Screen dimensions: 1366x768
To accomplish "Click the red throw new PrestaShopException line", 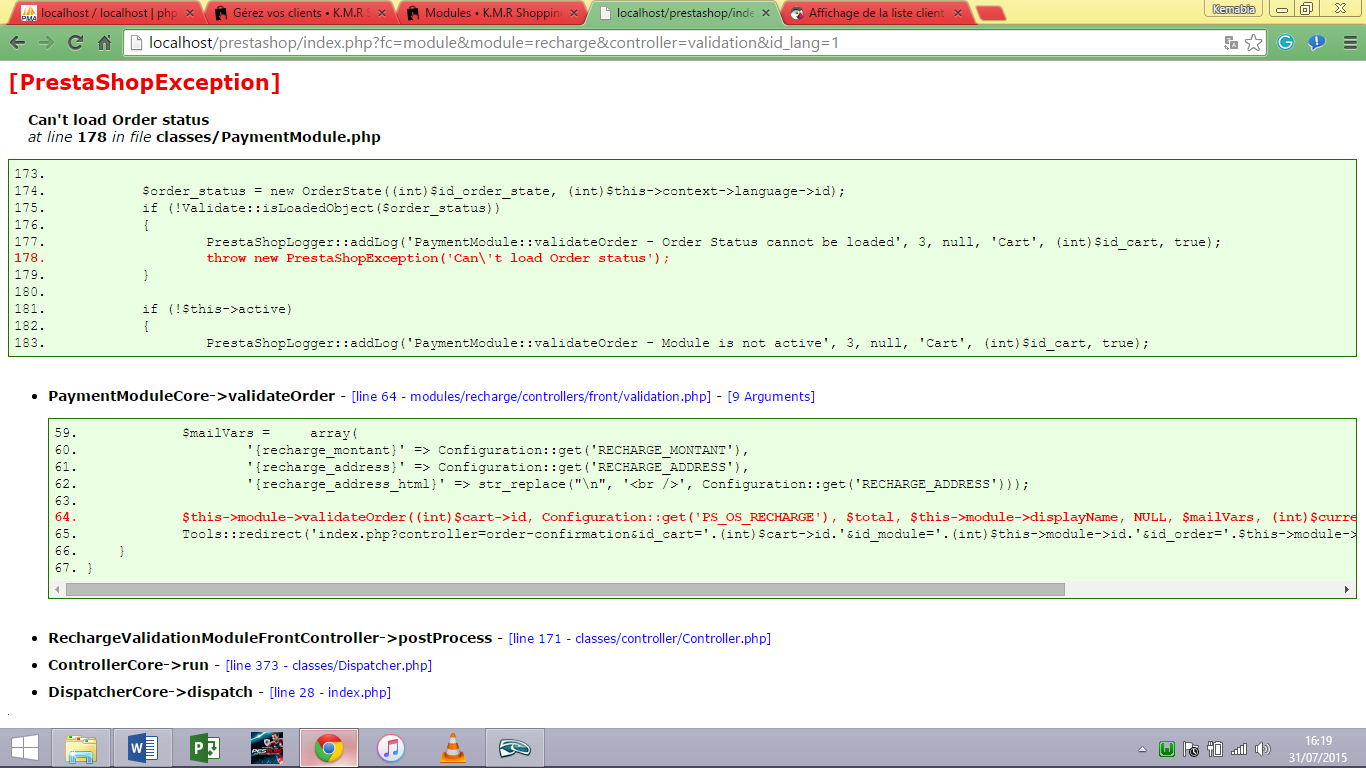I will [x=438, y=258].
